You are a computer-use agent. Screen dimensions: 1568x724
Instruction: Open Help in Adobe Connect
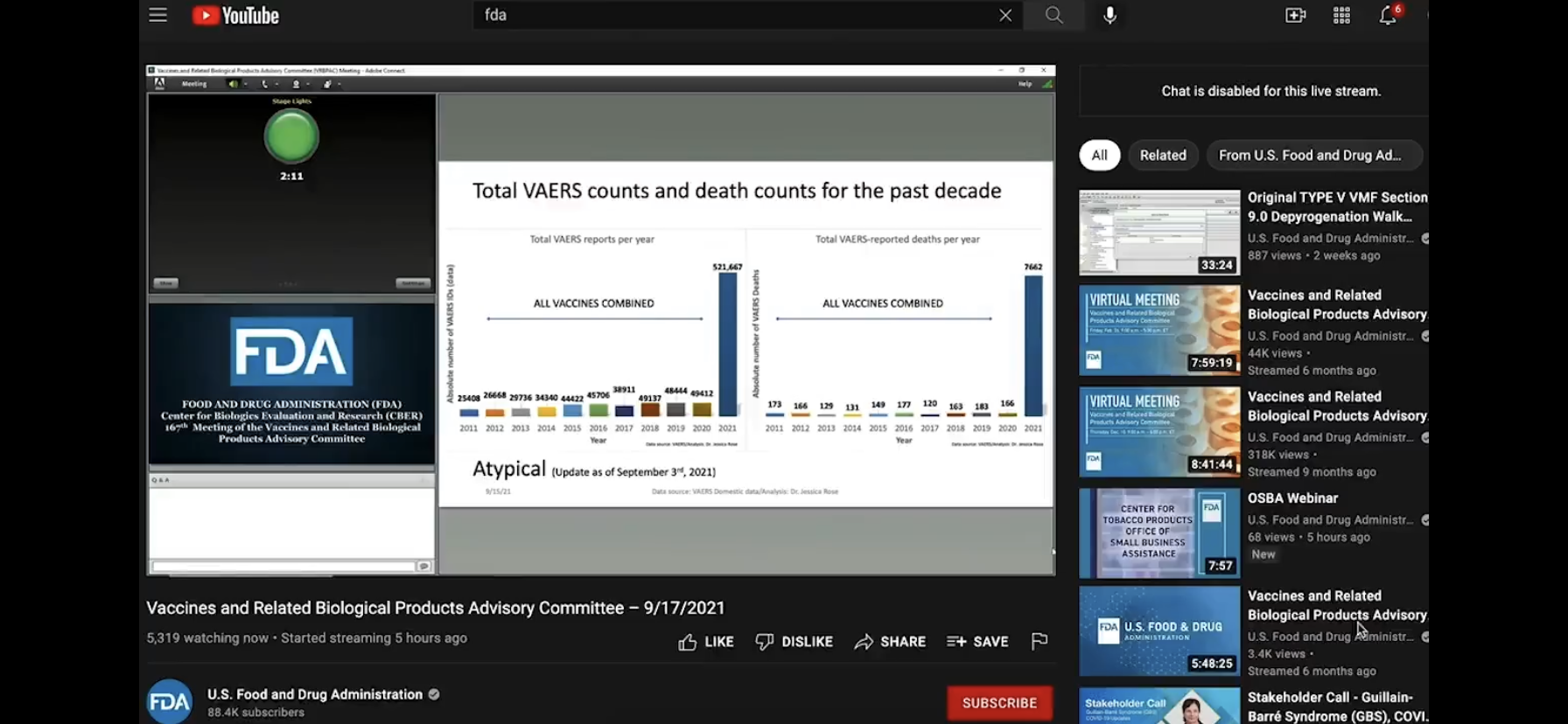1025,84
